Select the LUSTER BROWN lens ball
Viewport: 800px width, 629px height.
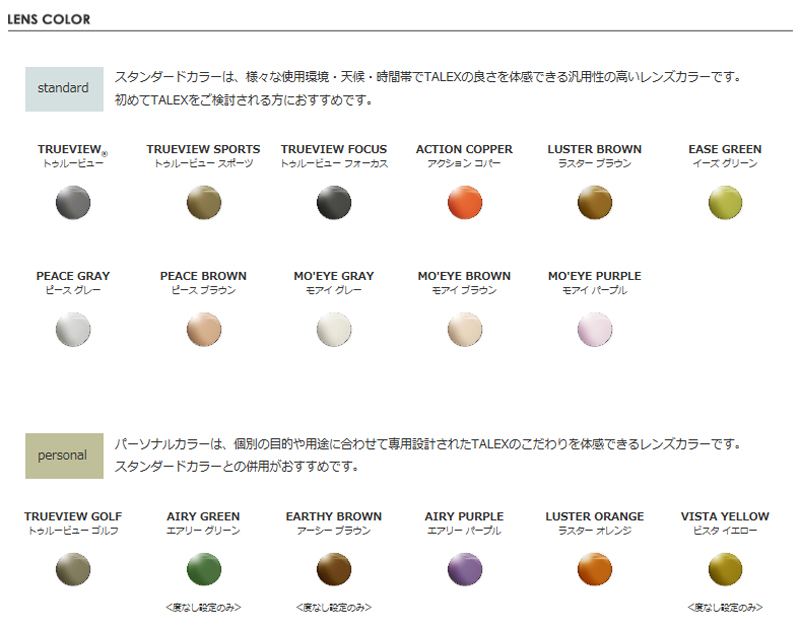click(x=594, y=203)
